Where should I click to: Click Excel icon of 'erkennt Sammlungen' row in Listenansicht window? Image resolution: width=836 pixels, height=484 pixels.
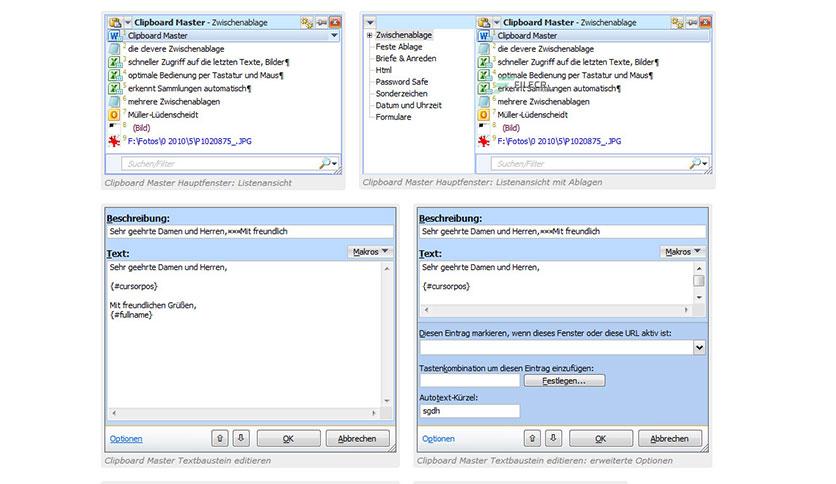(114, 88)
